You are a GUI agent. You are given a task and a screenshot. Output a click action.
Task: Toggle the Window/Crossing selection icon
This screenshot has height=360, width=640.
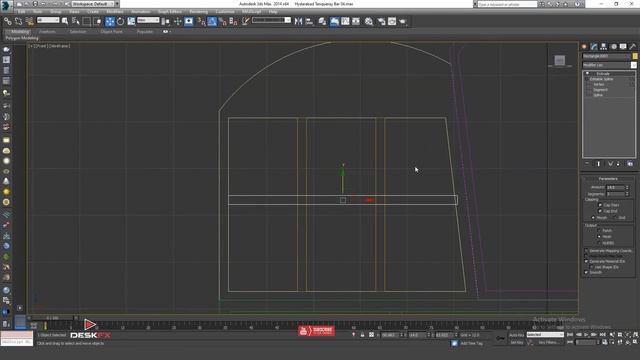tap(98, 21)
